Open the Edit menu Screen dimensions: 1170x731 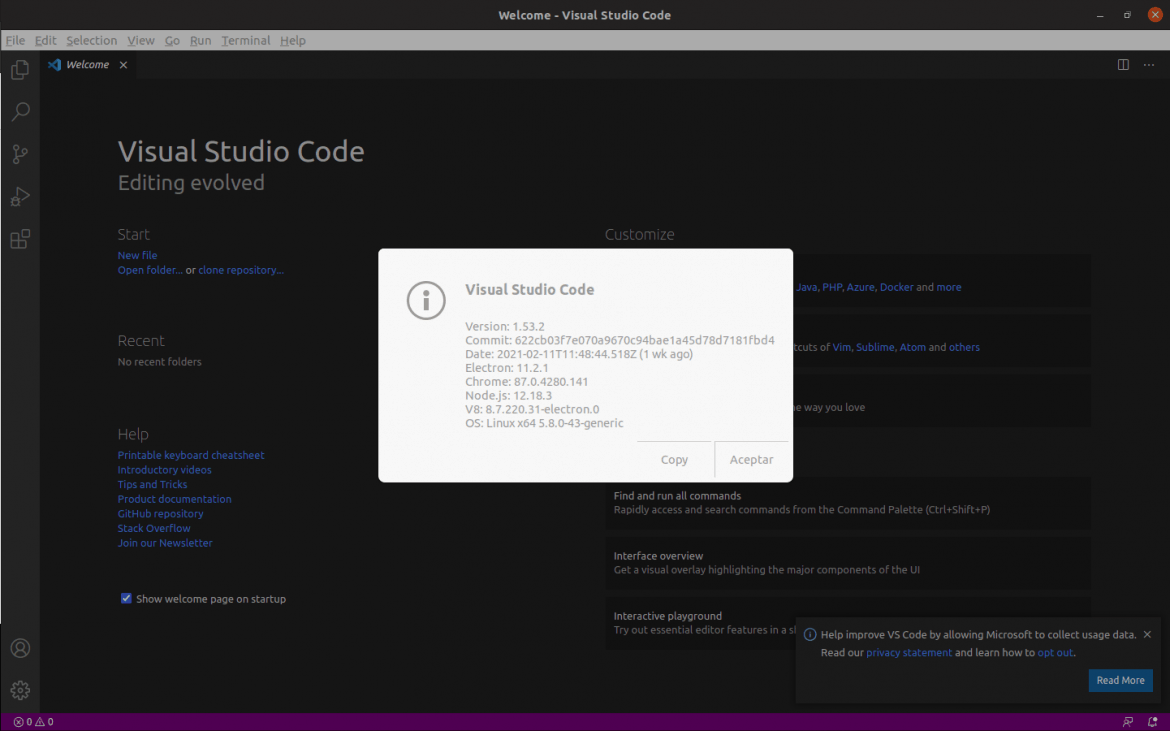click(x=46, y=40)
